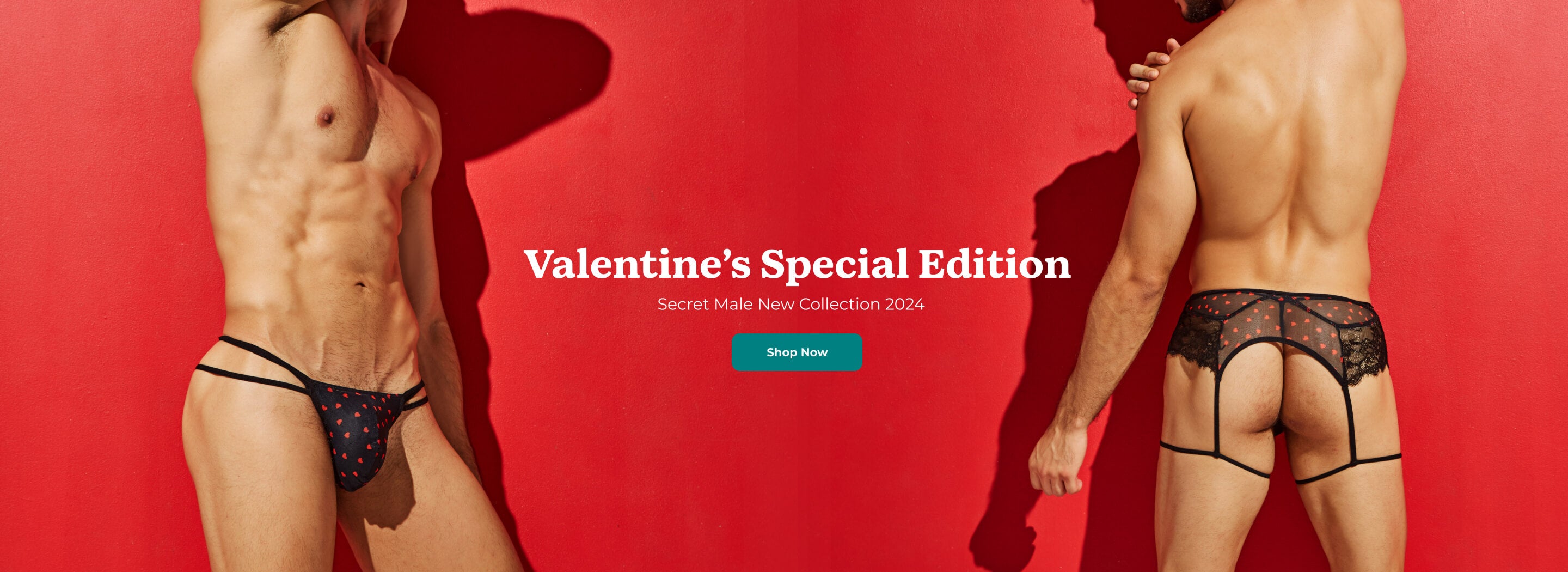Image resolution: width=1568 pixels, height=572 pixels.
Task: Click the 2024 text in the subtitle
Action: tap(904, 304)
